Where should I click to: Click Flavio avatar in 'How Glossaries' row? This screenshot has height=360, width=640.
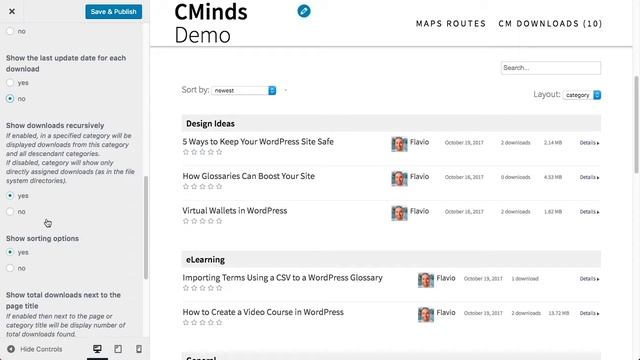399,179
